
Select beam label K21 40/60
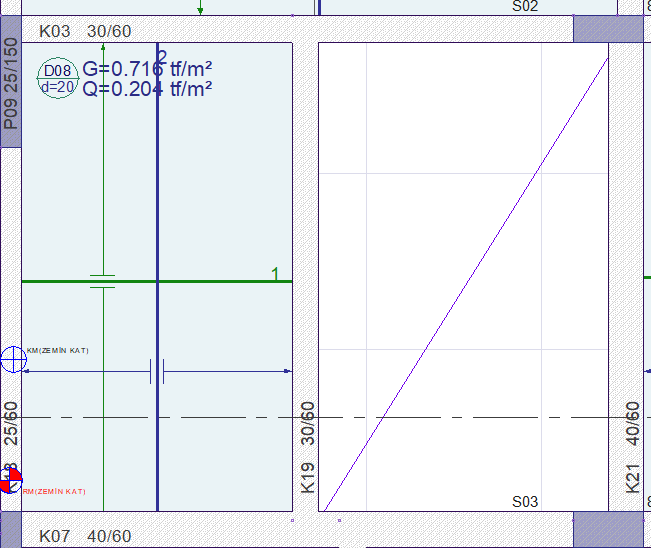coord(633,447)
